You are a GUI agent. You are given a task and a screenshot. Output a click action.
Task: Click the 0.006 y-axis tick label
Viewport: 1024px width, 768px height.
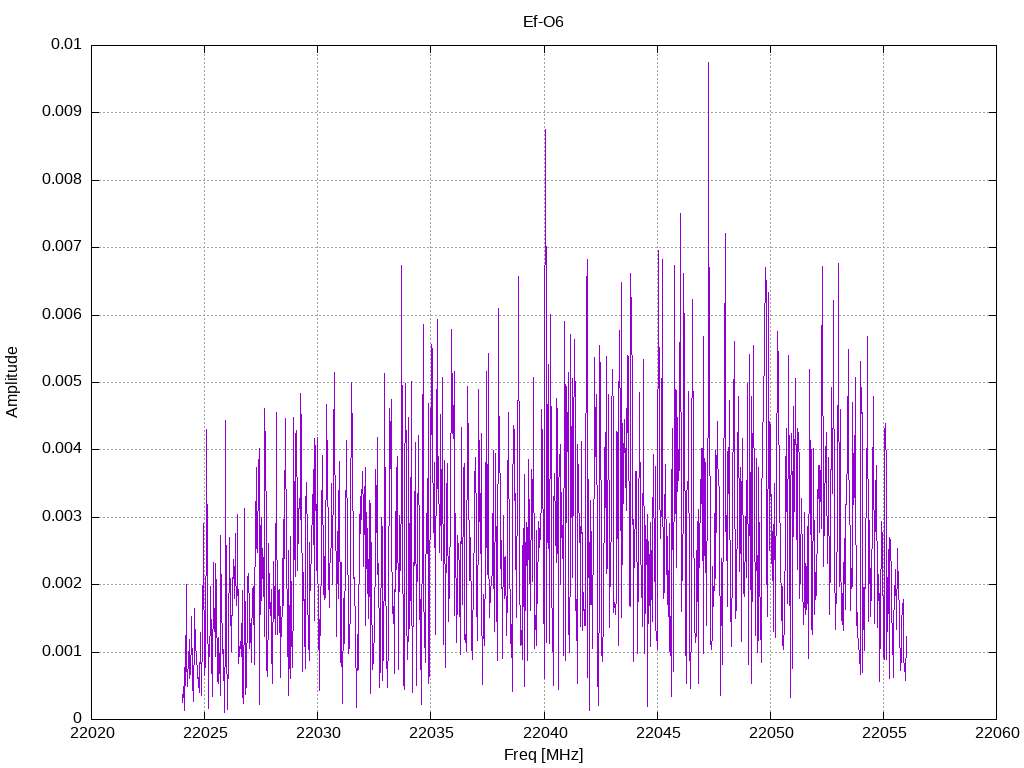tap(62, 315)
